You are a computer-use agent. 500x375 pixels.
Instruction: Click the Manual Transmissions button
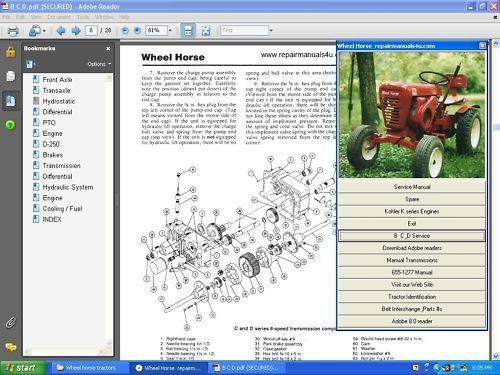pyautogui.click(x=412, y=260)
